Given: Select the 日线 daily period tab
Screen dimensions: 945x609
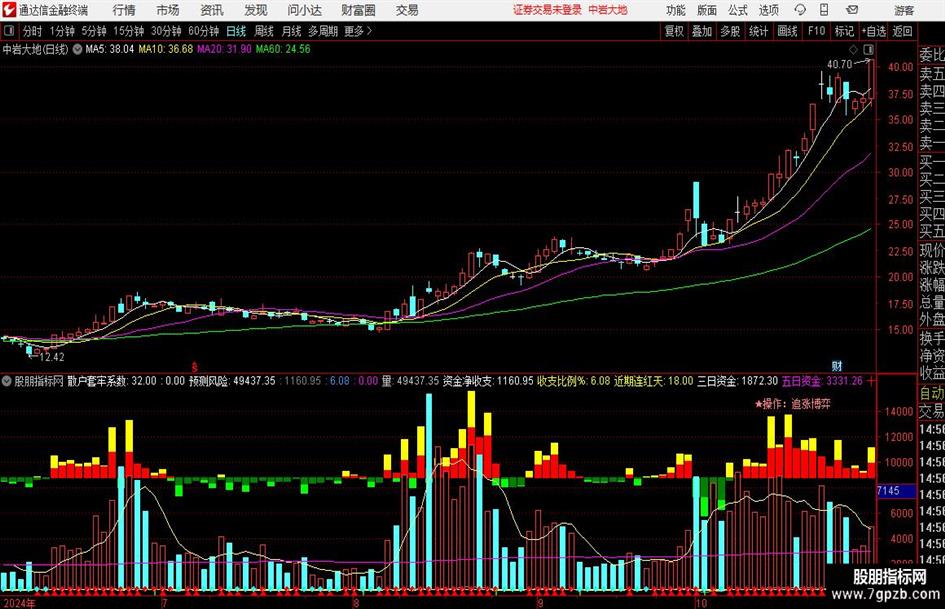Looking at the screenshot, I should (236, 31).
